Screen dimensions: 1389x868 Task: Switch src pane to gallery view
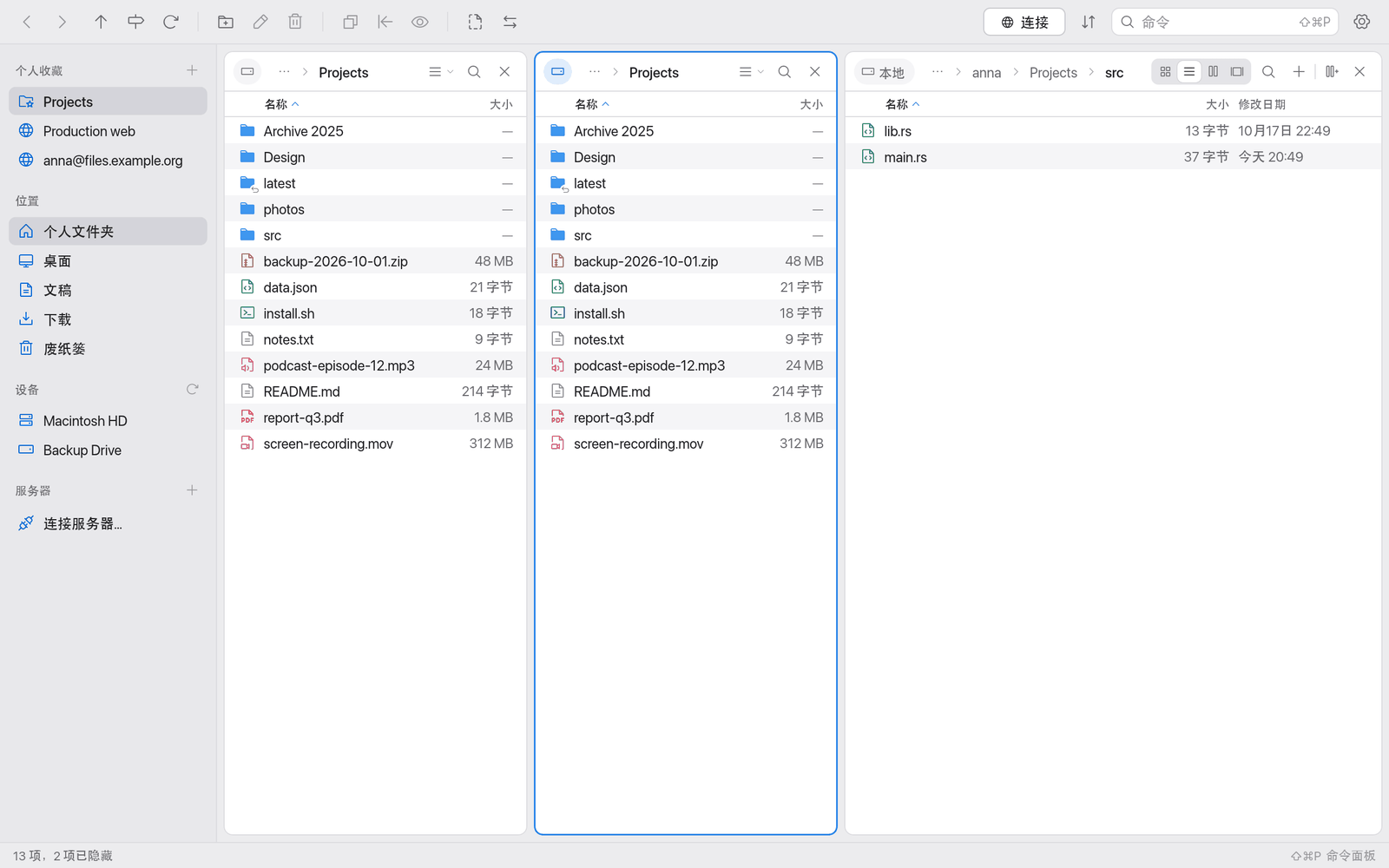(1237, 72)
